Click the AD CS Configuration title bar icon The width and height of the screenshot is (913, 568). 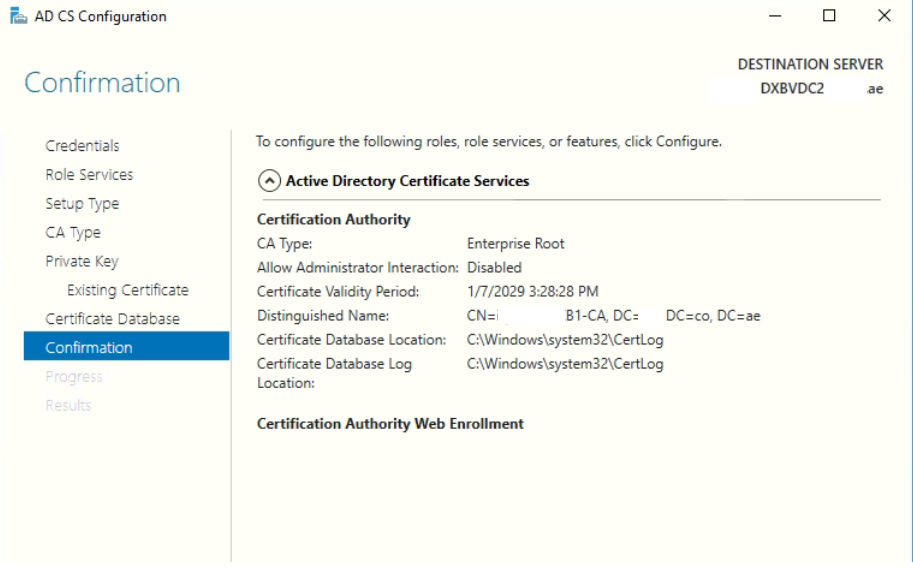19,16
